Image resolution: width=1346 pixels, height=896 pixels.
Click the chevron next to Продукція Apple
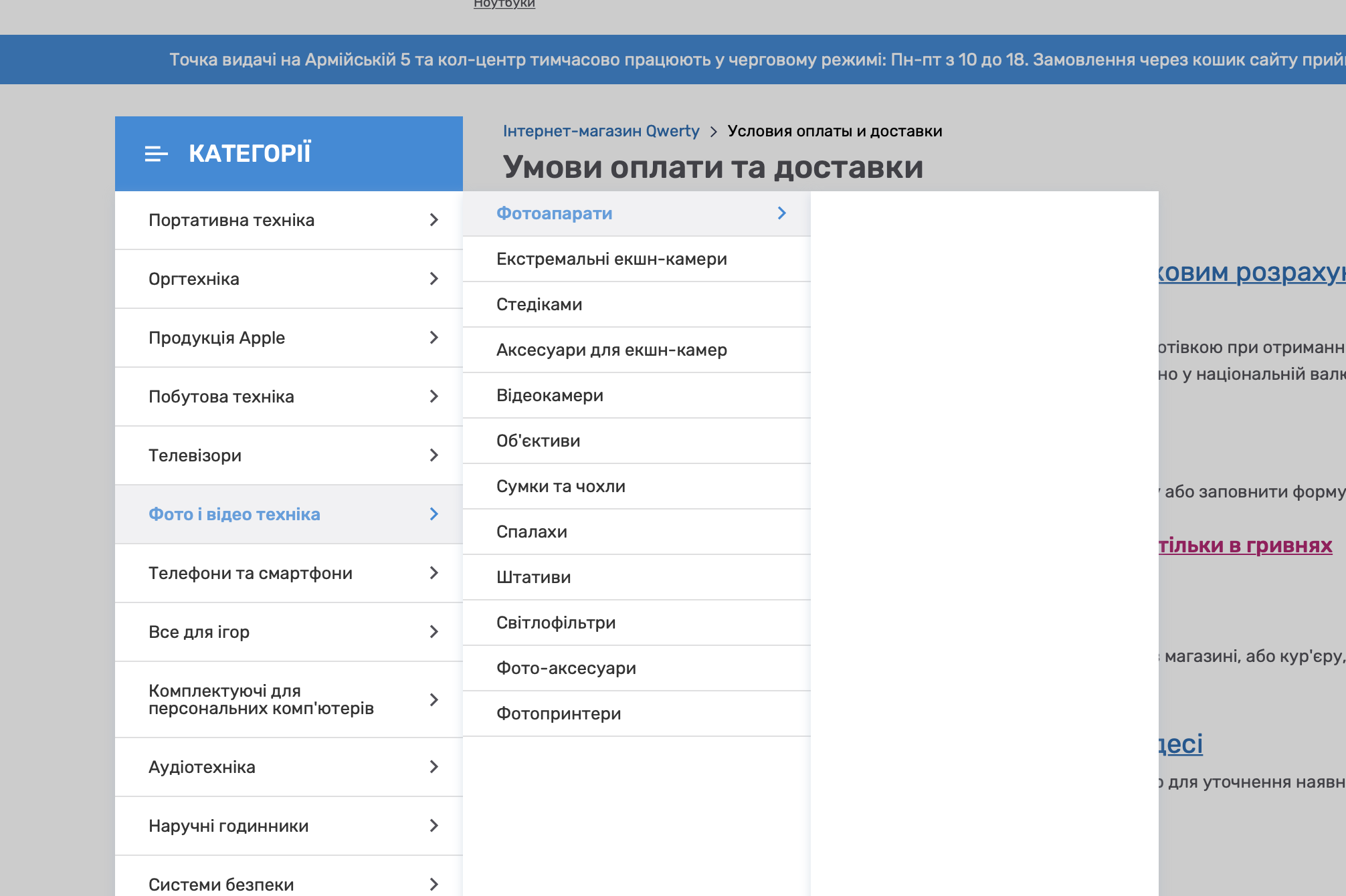434,338
